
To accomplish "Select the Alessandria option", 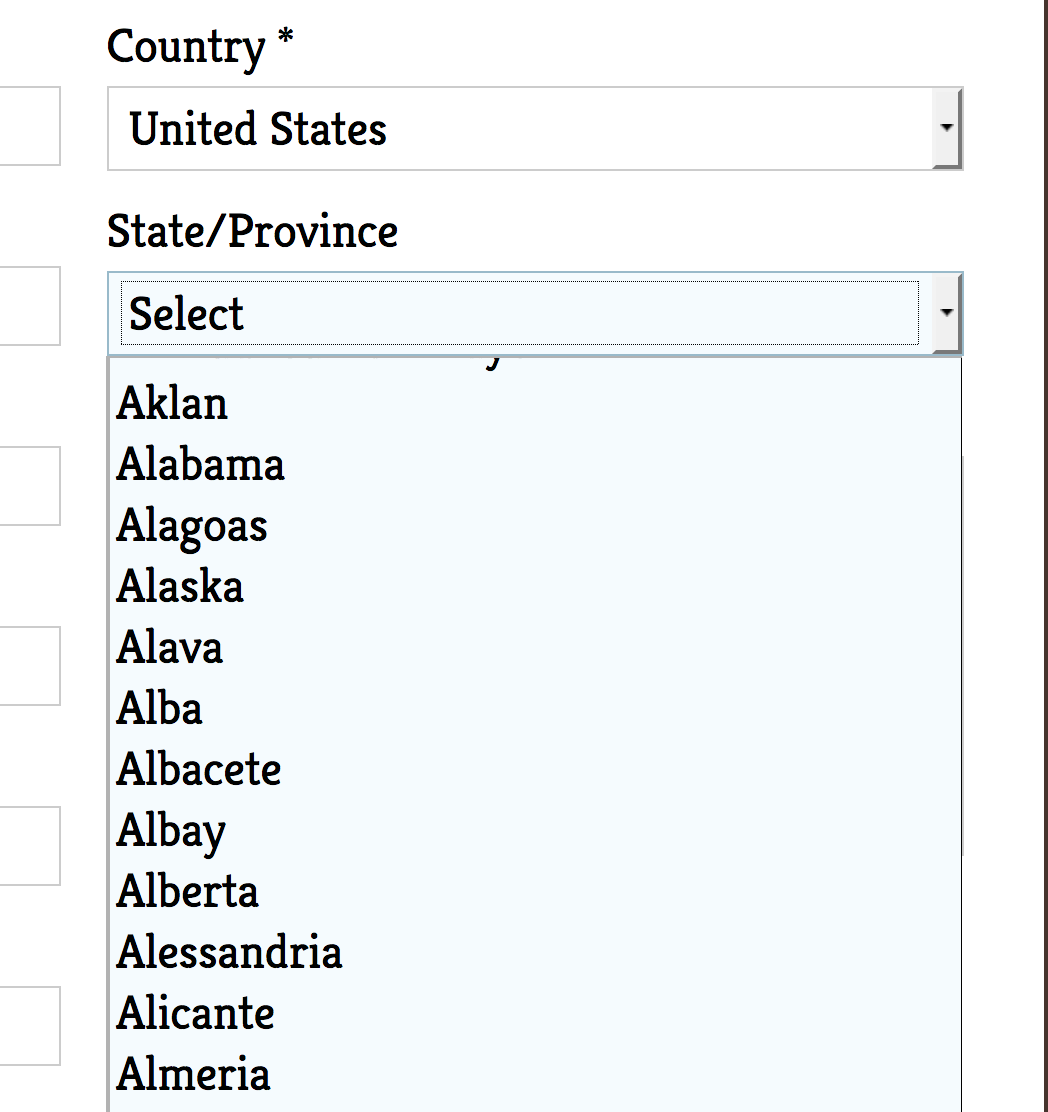I will point(229,952).
